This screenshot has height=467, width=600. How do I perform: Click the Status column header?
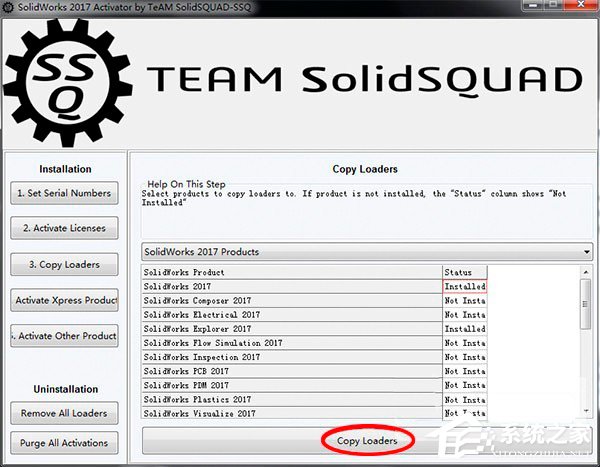465,272
